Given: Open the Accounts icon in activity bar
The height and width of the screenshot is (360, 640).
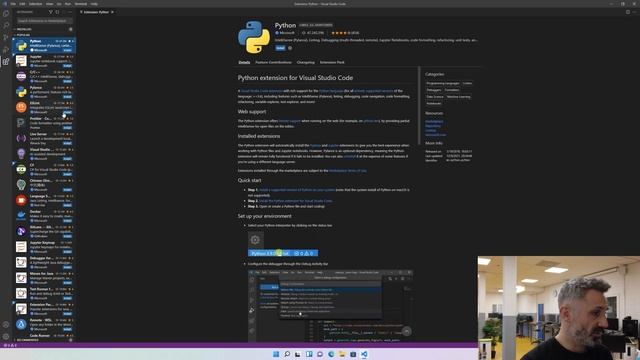Looking at the screenshot, I should coord(6,325).
